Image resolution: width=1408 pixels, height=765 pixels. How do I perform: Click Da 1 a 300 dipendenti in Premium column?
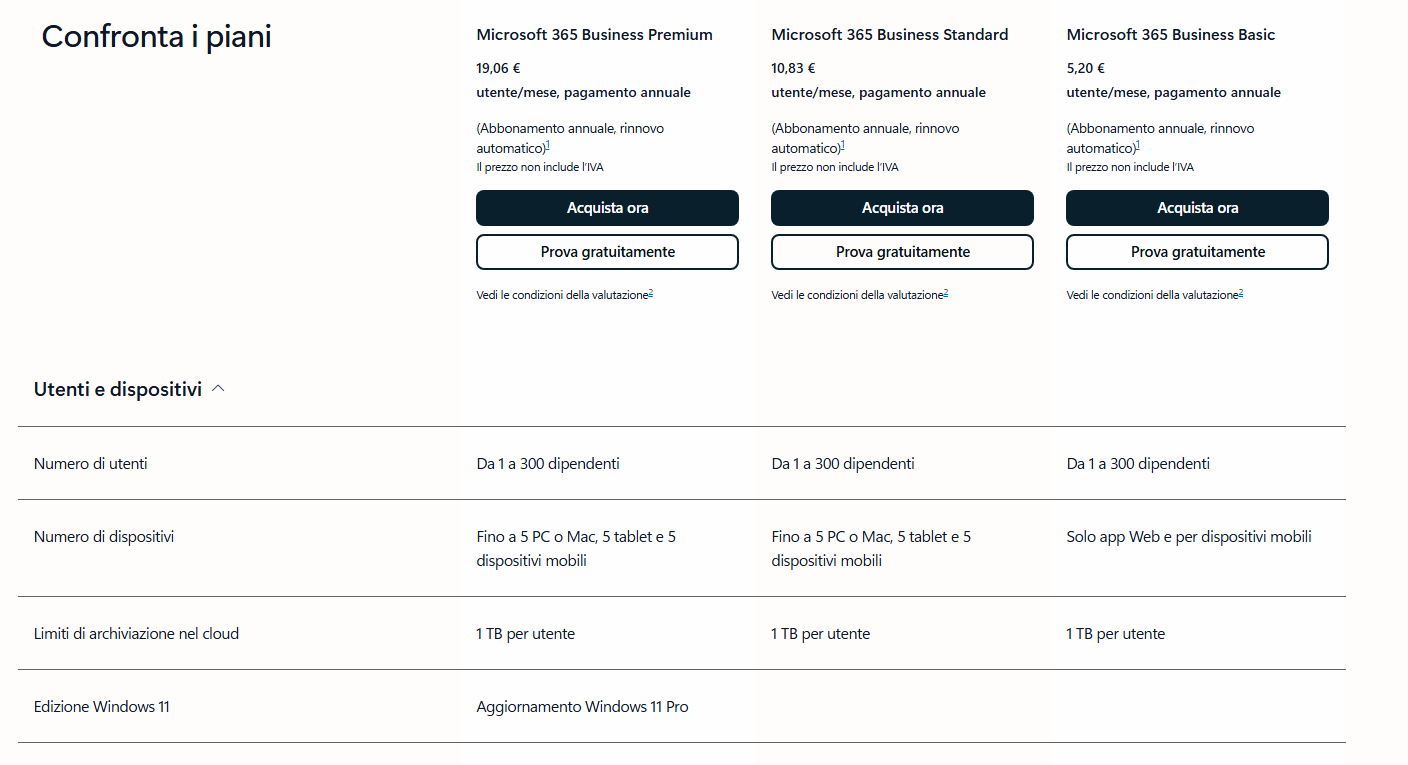point(548,464)
